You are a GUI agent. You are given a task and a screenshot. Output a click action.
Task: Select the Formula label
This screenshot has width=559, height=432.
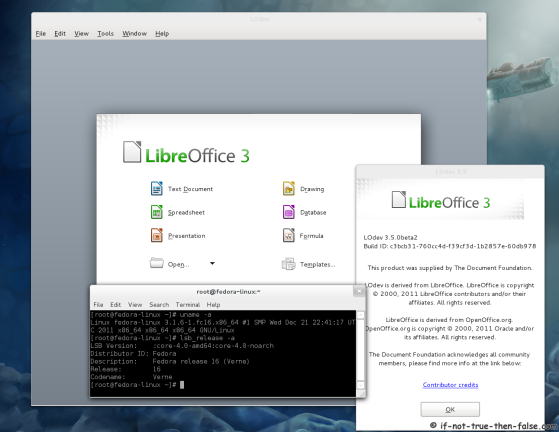coord(311,236)
